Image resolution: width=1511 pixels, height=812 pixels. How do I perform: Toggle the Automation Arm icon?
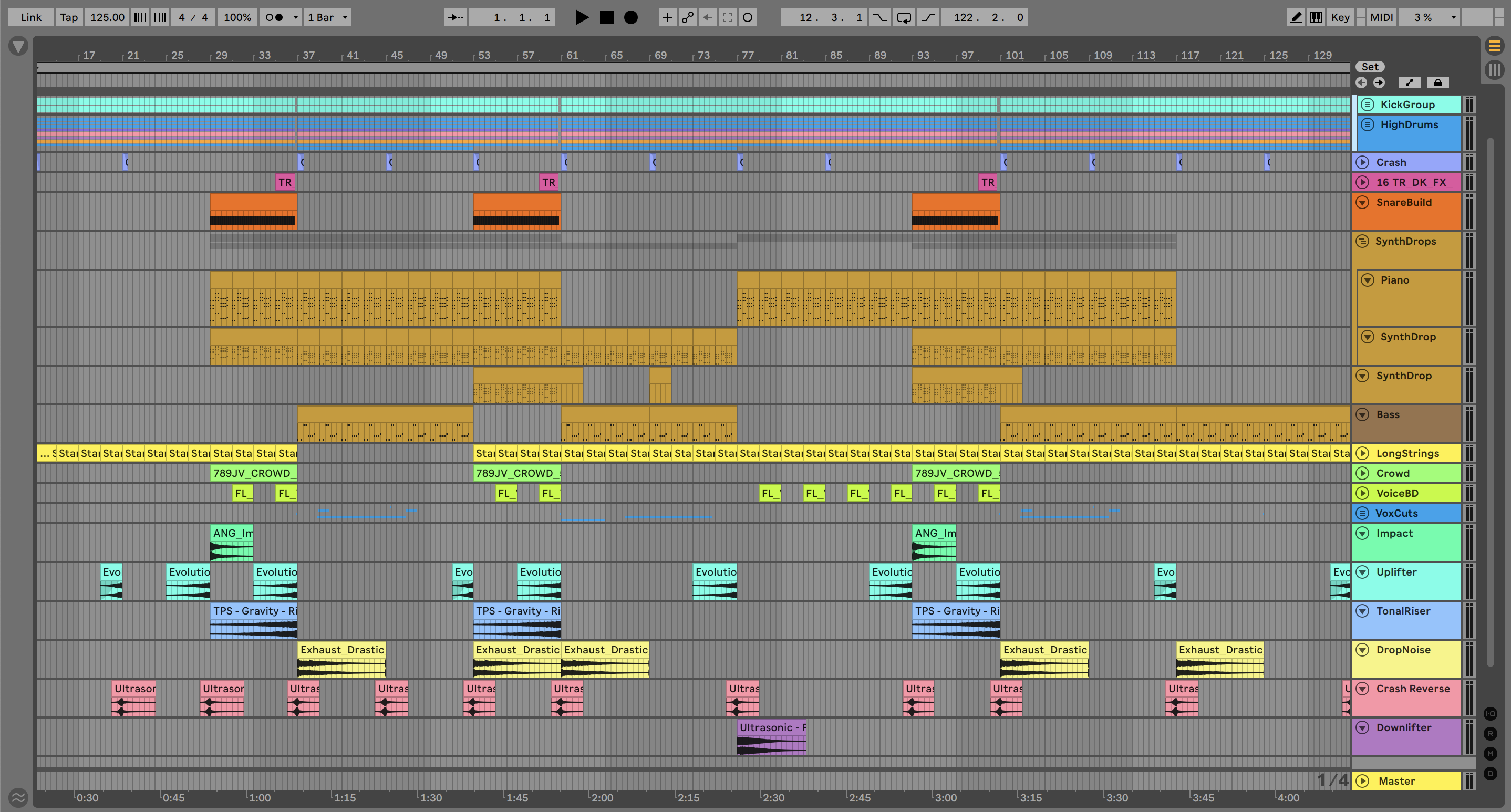[687, 17]
